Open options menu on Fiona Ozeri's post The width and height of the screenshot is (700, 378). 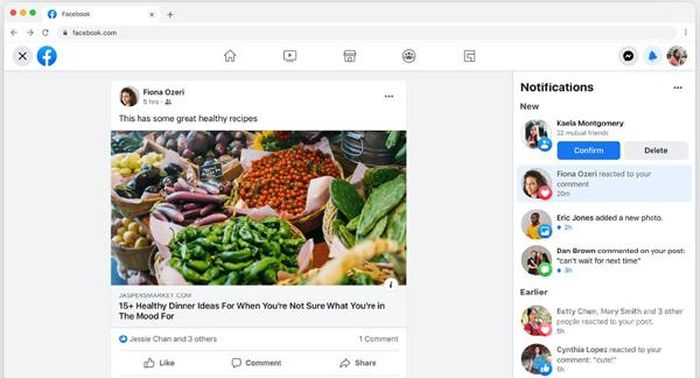(389, 96)
